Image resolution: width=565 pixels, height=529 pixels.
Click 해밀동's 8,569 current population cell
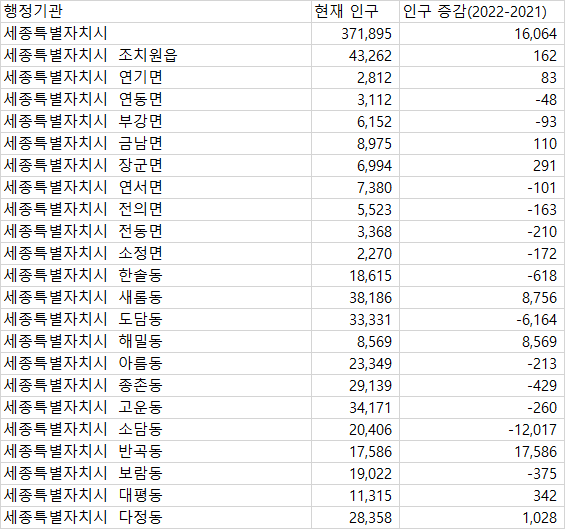(x=355, y=342)
